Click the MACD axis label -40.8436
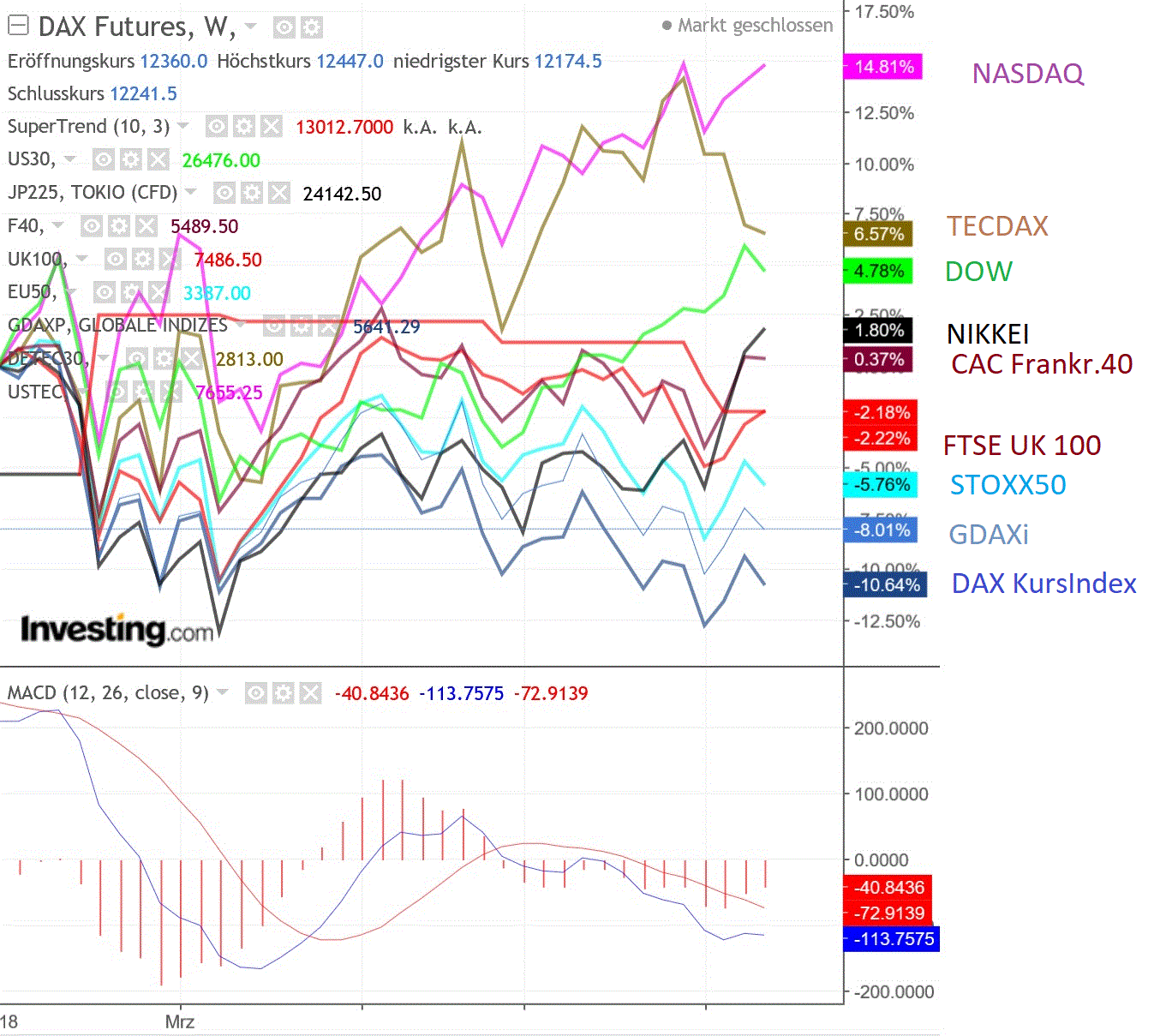Viewport: 1172px width, 1036px height. (x=888, y=888)
